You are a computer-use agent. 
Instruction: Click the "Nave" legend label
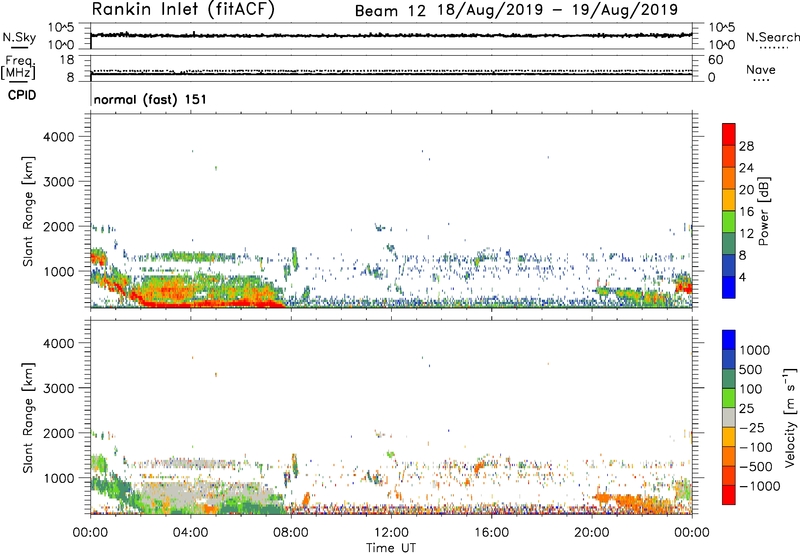coord(761,69)
